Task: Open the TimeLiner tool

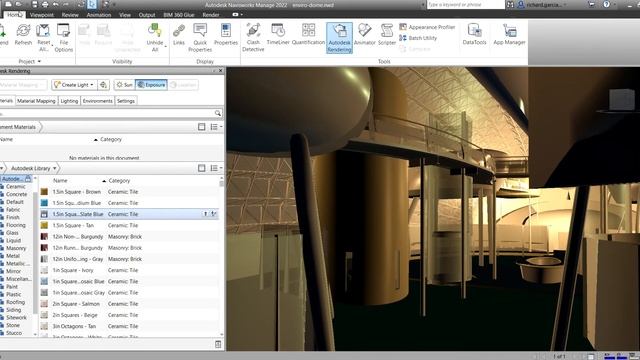Action: coord(278,34)
